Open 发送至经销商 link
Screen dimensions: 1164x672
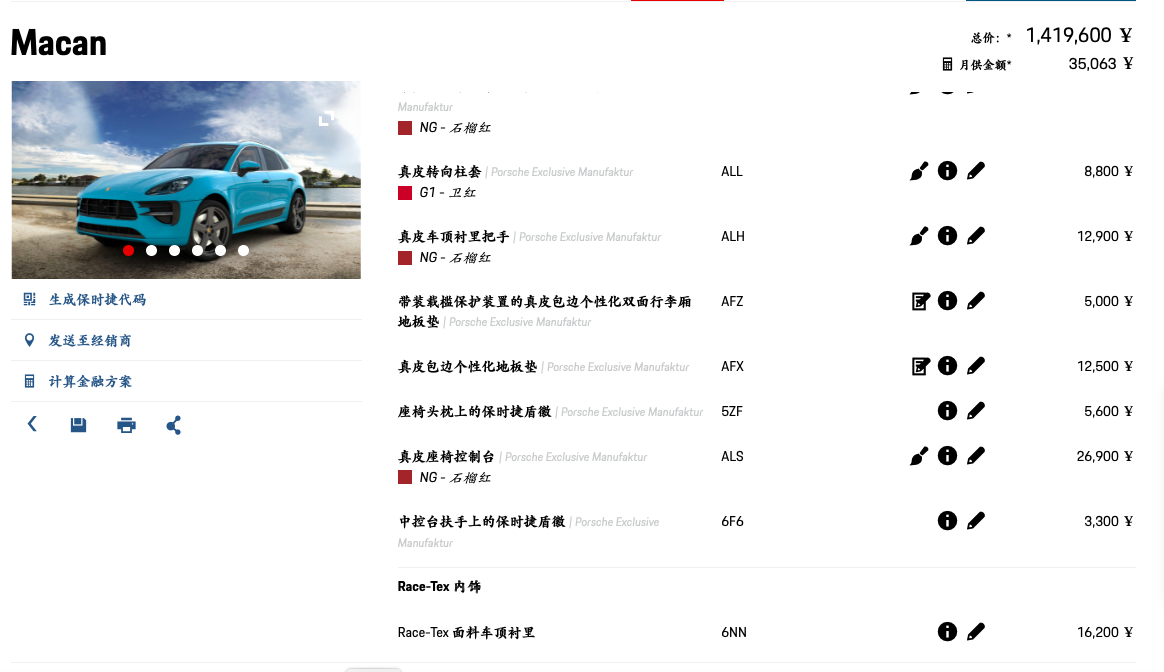coord(90,340)
